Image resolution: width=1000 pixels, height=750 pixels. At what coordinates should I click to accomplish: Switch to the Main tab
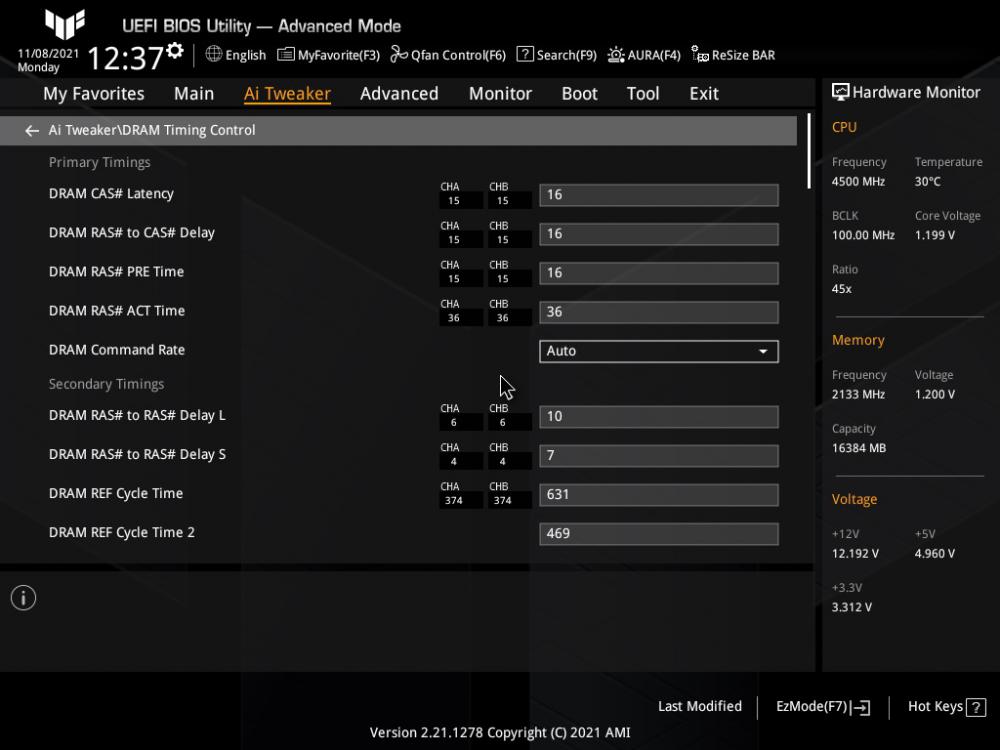[194, 94]
